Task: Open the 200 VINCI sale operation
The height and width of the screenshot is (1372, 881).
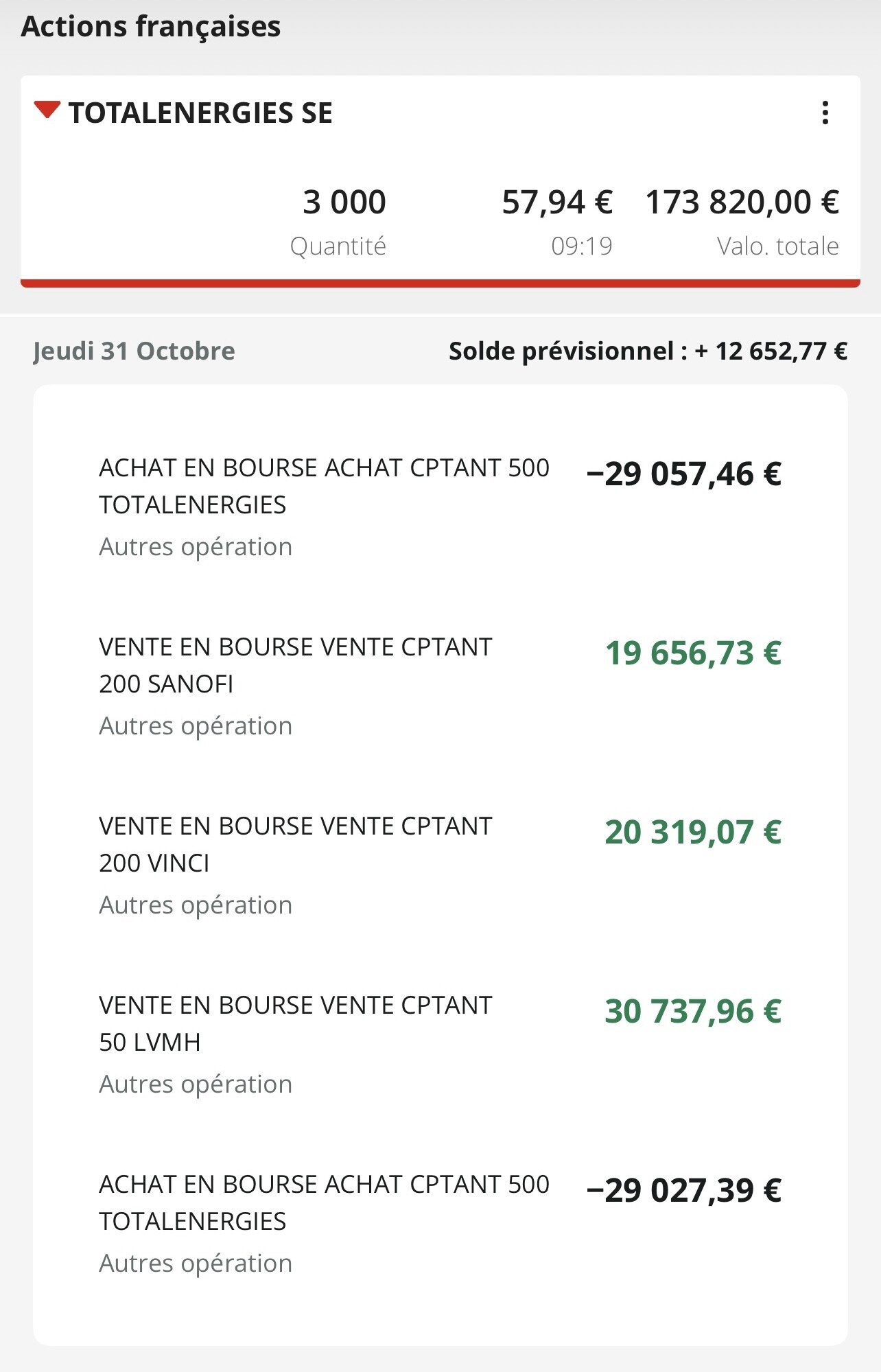Action: [295, 844]
